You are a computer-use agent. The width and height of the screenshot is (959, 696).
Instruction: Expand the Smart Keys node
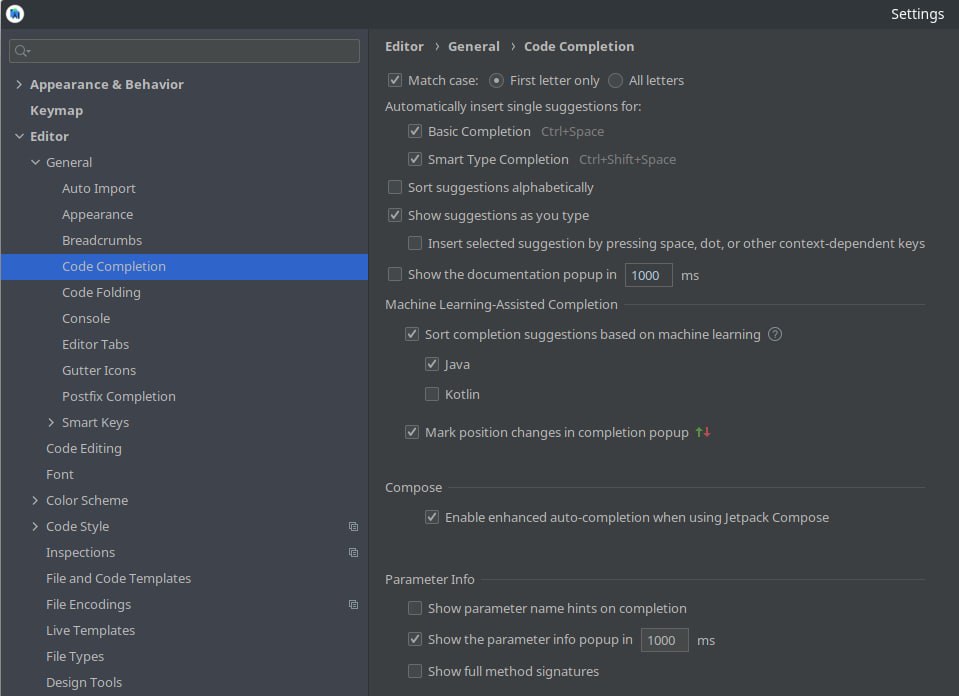[51, 423]
